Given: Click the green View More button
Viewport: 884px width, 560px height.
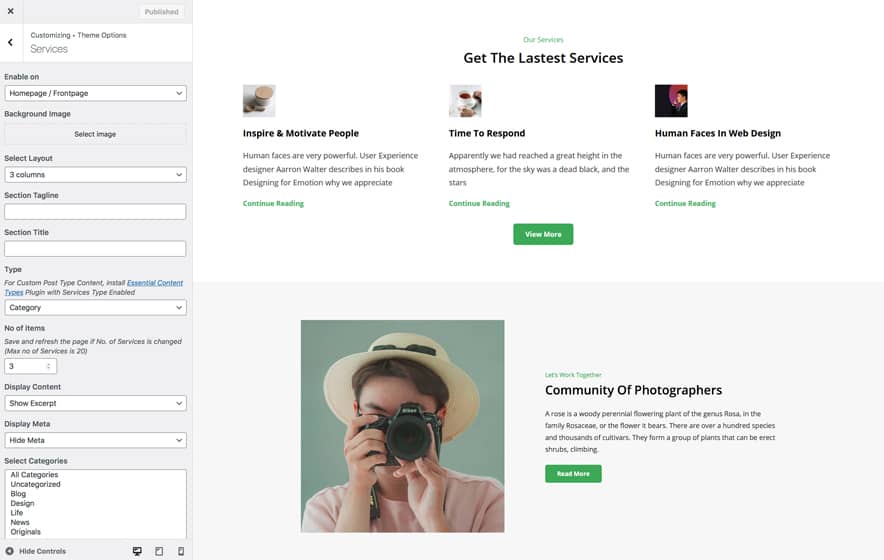Looking at the screenshot, I should coord(543,234).
